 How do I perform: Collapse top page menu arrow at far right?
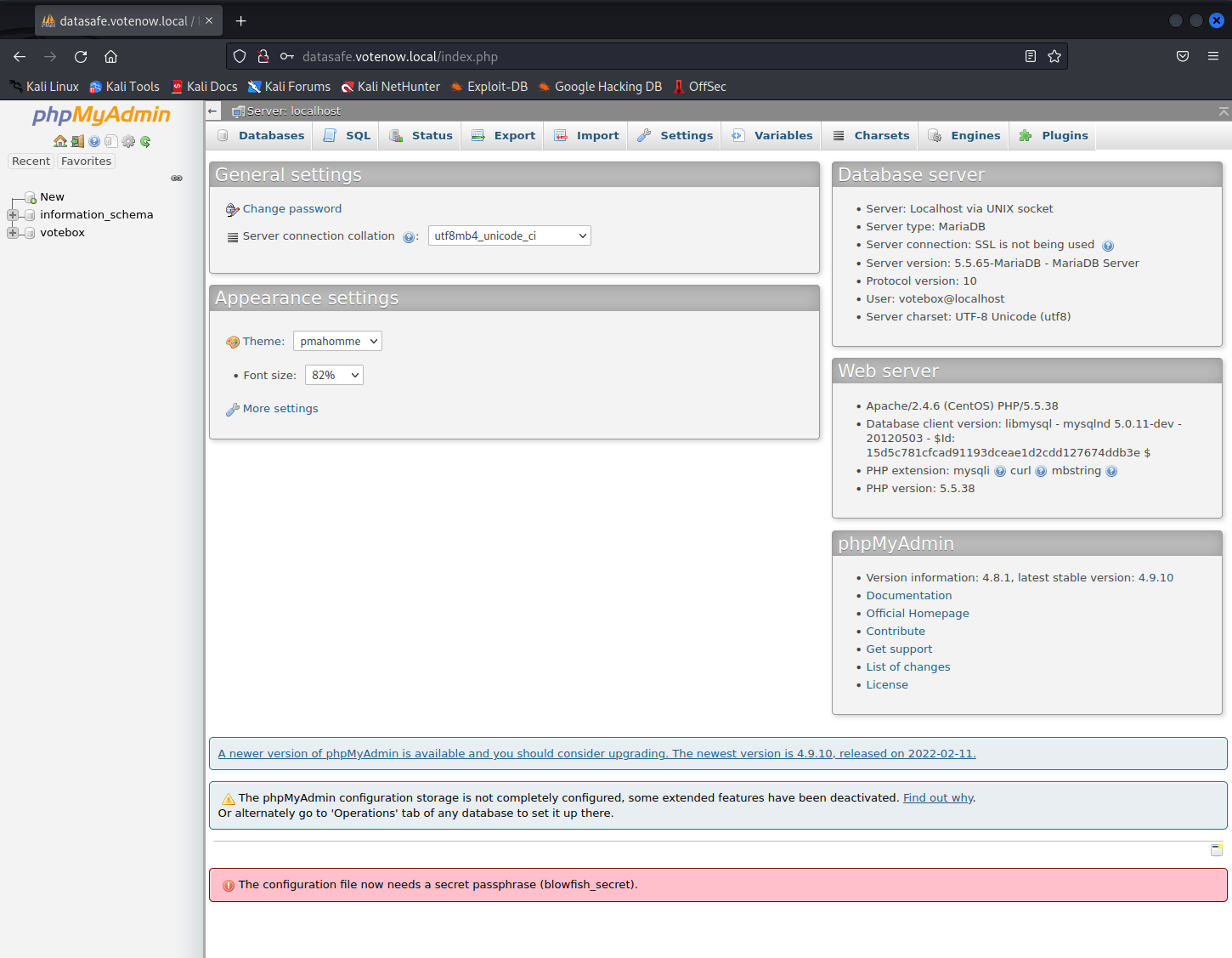click(1224, 111)
